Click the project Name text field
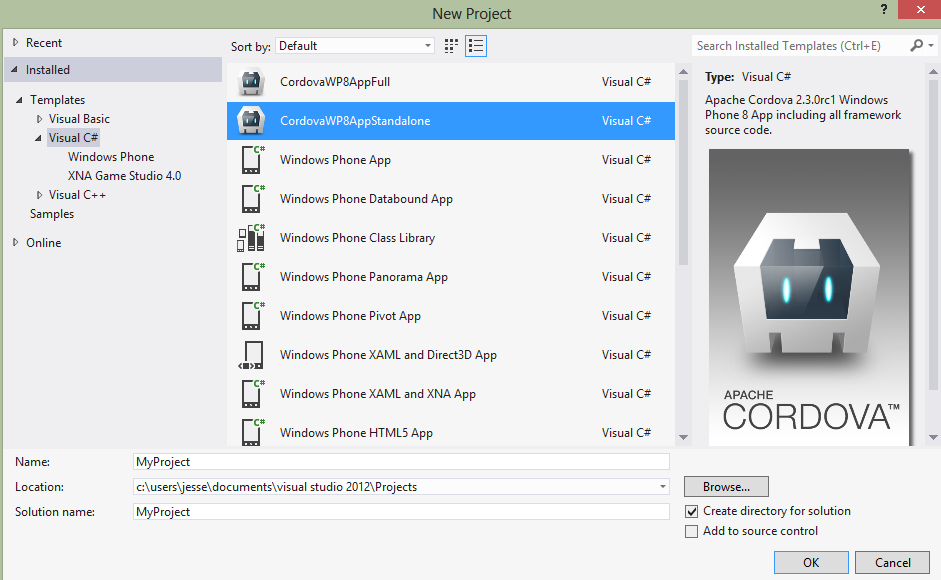 coord(401,462)
